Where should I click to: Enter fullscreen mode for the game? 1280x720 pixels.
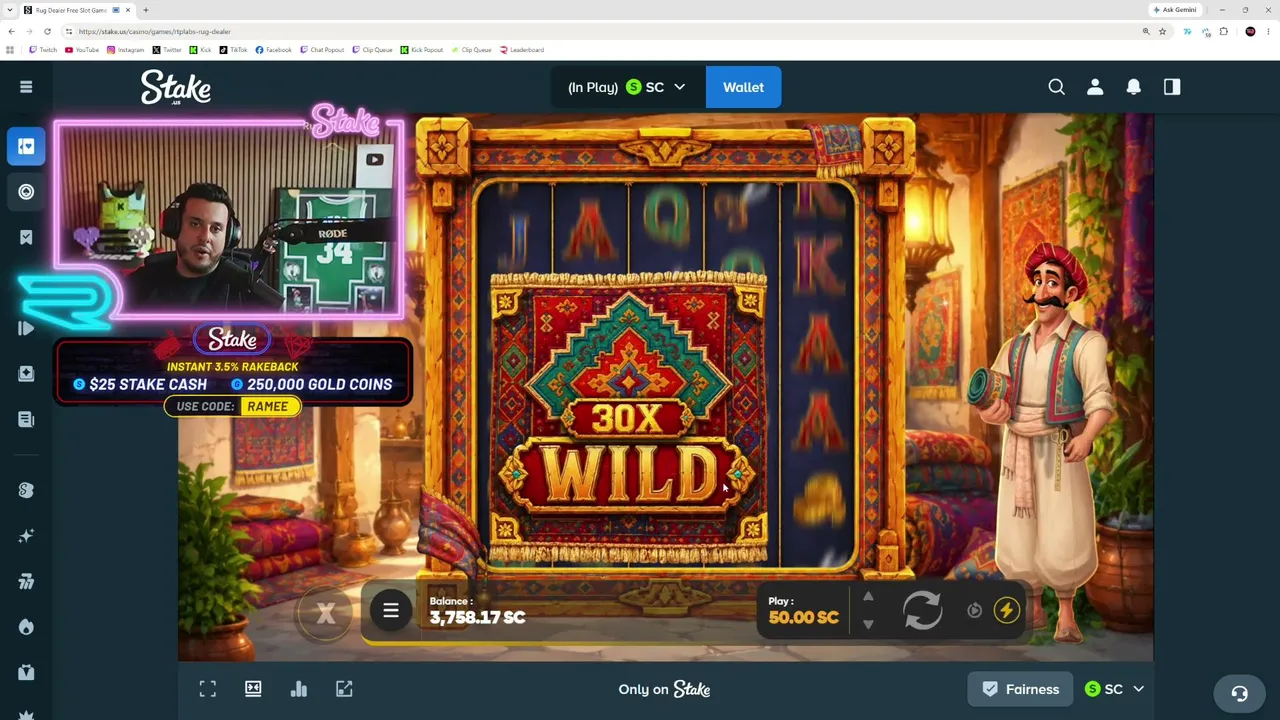coord(208,689)
